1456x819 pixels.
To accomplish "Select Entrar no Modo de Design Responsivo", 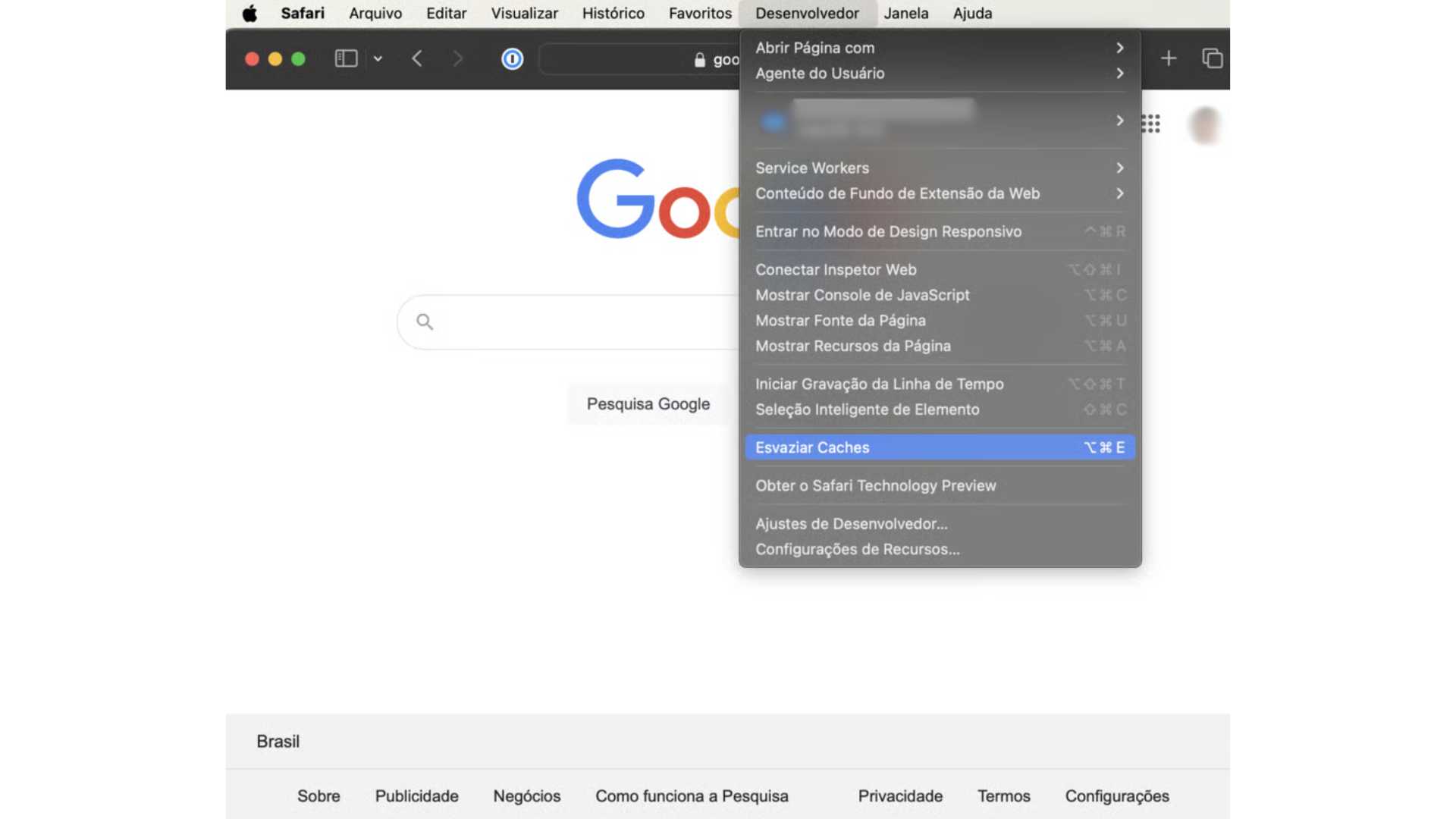I will point(940,232).
